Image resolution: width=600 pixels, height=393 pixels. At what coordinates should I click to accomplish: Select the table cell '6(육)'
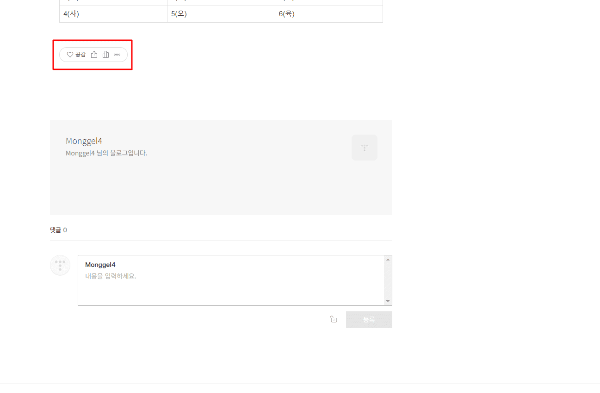pos(329,14)
